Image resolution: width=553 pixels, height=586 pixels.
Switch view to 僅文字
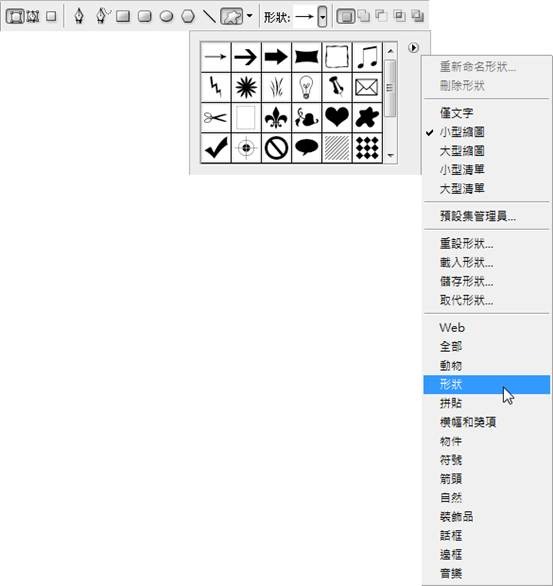[x=456, y=113]
